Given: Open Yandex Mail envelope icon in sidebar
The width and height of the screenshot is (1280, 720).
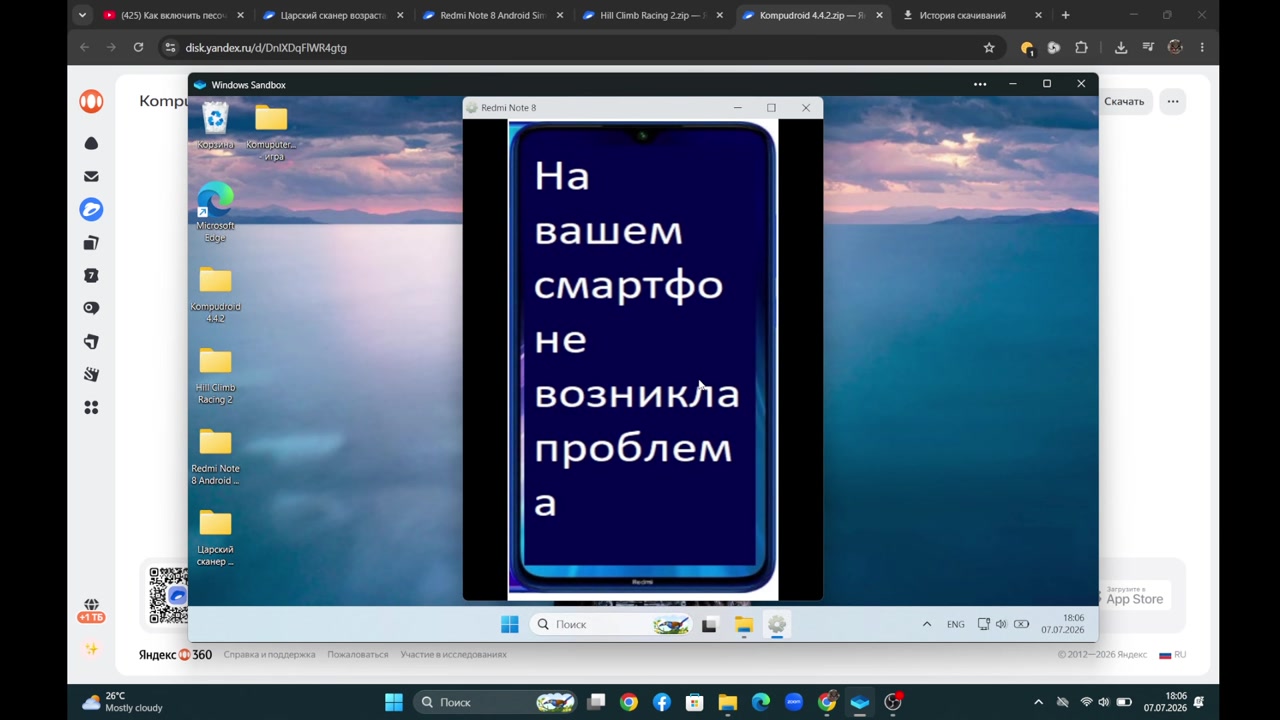Looking at the screenshot, I should [91, 176].
